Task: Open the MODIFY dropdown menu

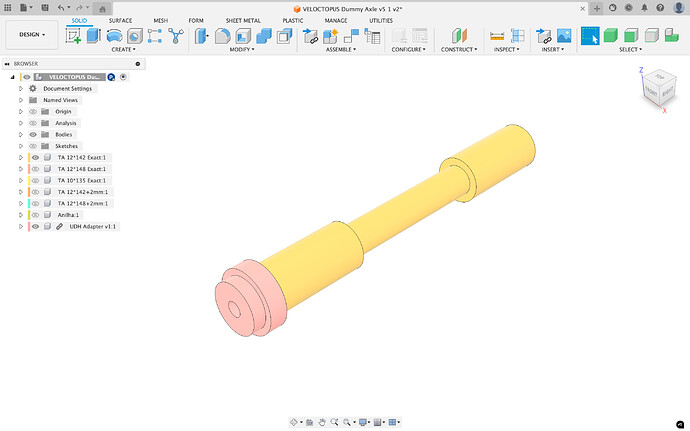Action: pyautogui.click(x=241, y=49)
